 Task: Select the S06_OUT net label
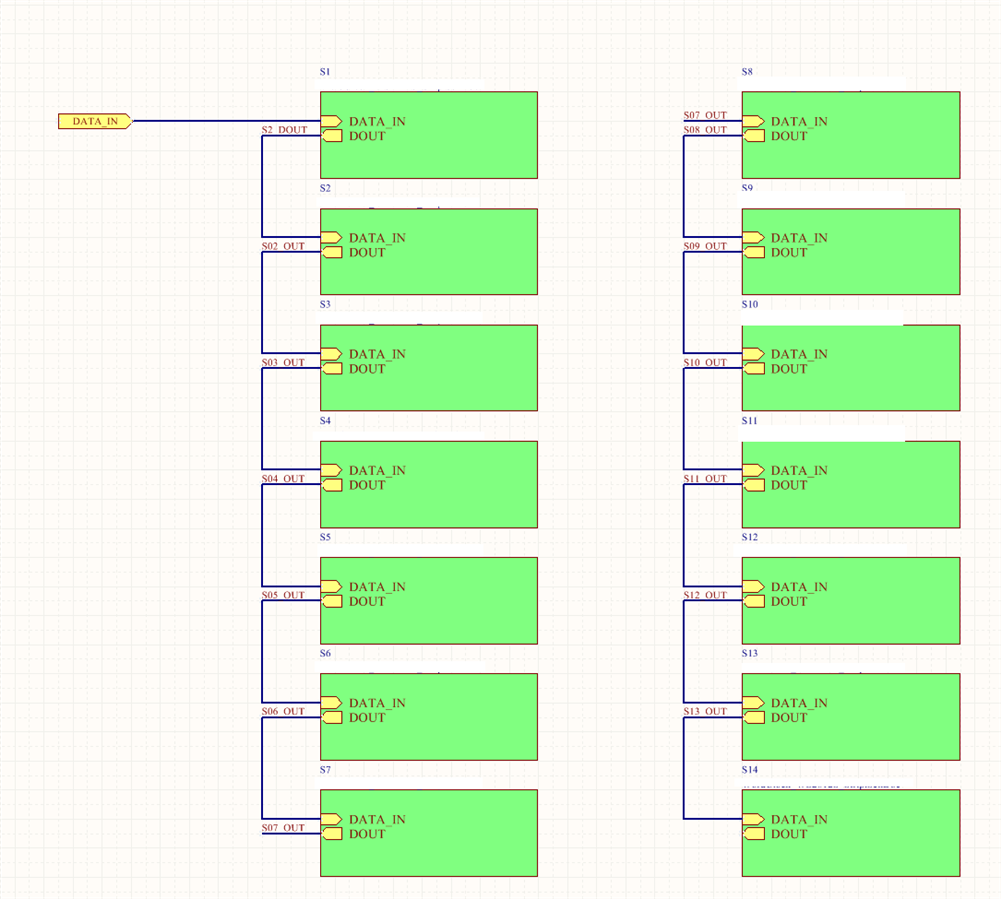tap(283, 711)
